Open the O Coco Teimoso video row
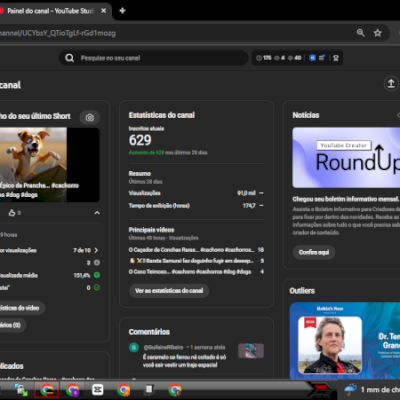 pos(196,272)
